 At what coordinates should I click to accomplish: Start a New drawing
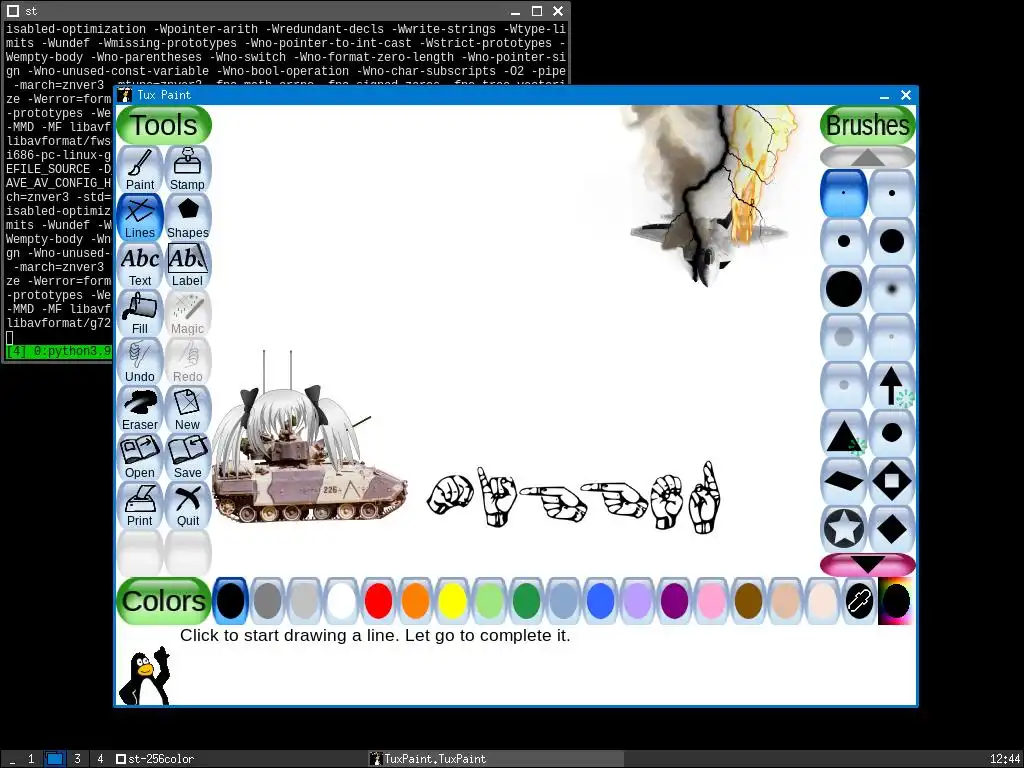click(187, 409)
